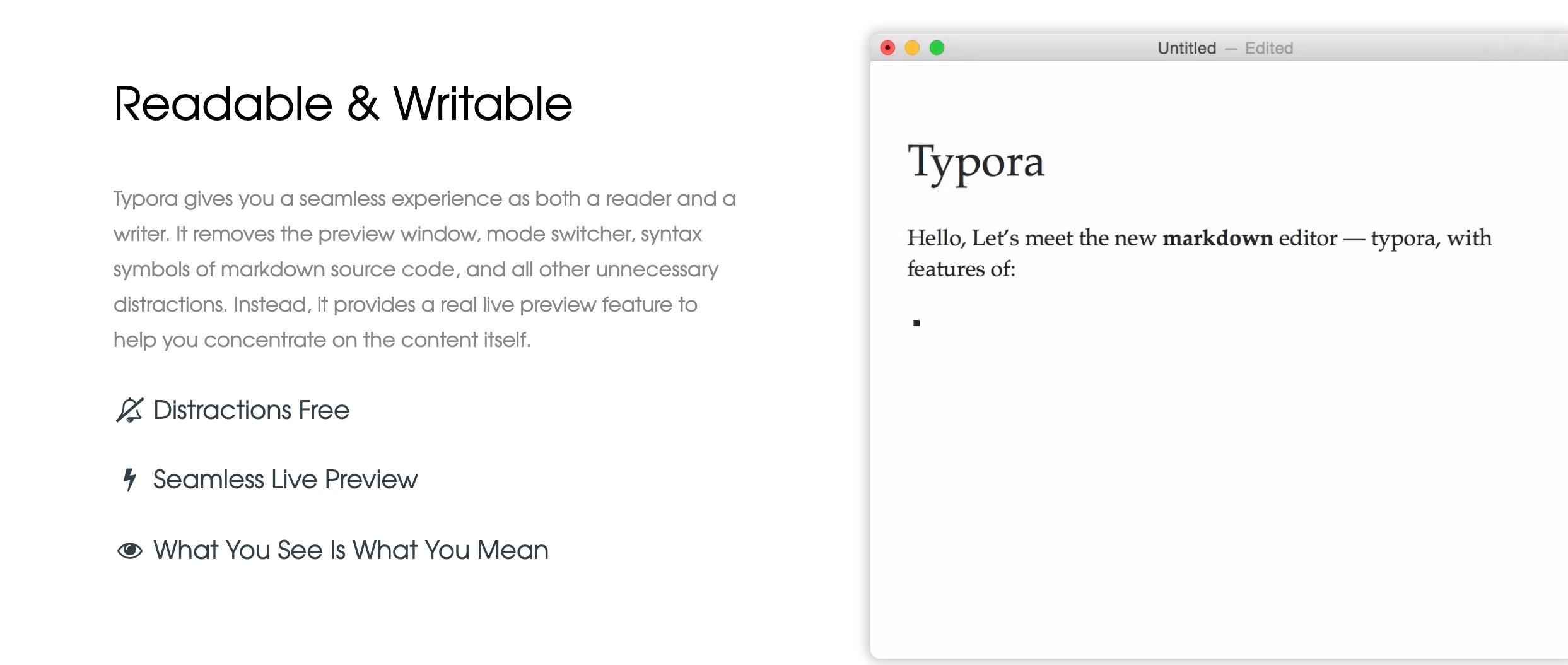This screenshot has height=665, width=1568.
Task: Click the Untitled title bar label
Action: point(1188,47)
